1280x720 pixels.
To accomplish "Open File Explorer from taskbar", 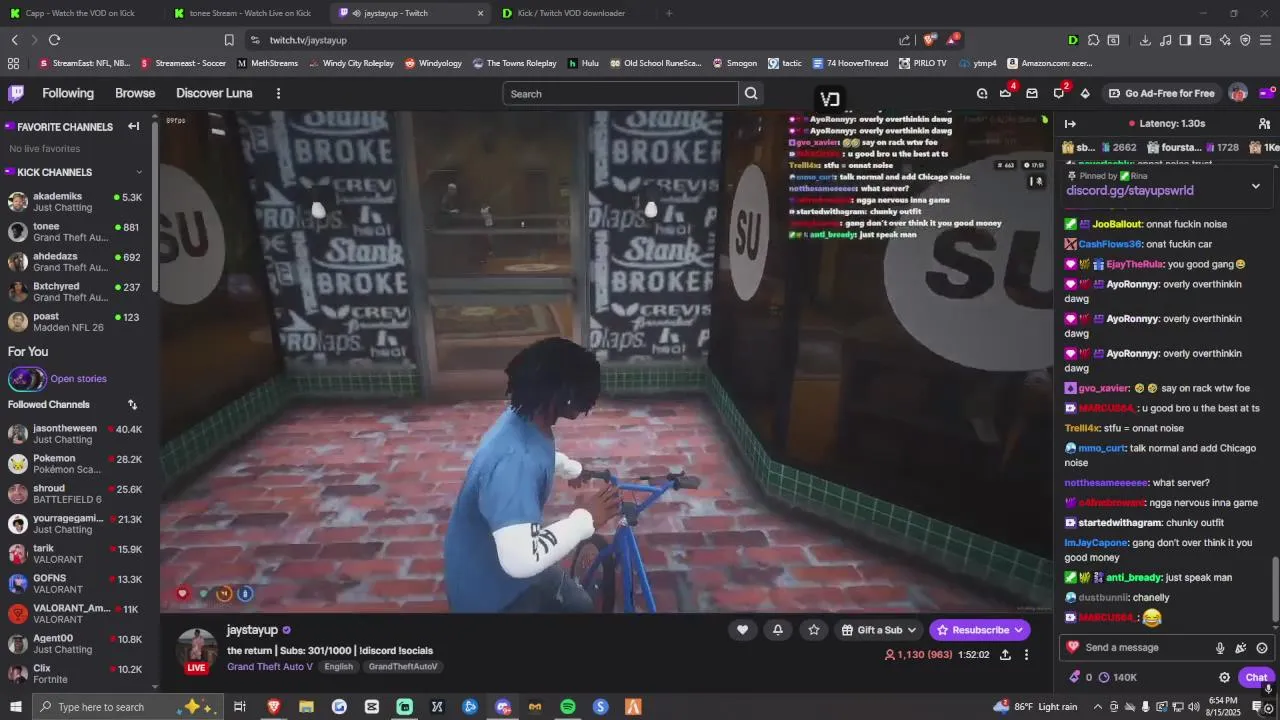I will 306,707.
